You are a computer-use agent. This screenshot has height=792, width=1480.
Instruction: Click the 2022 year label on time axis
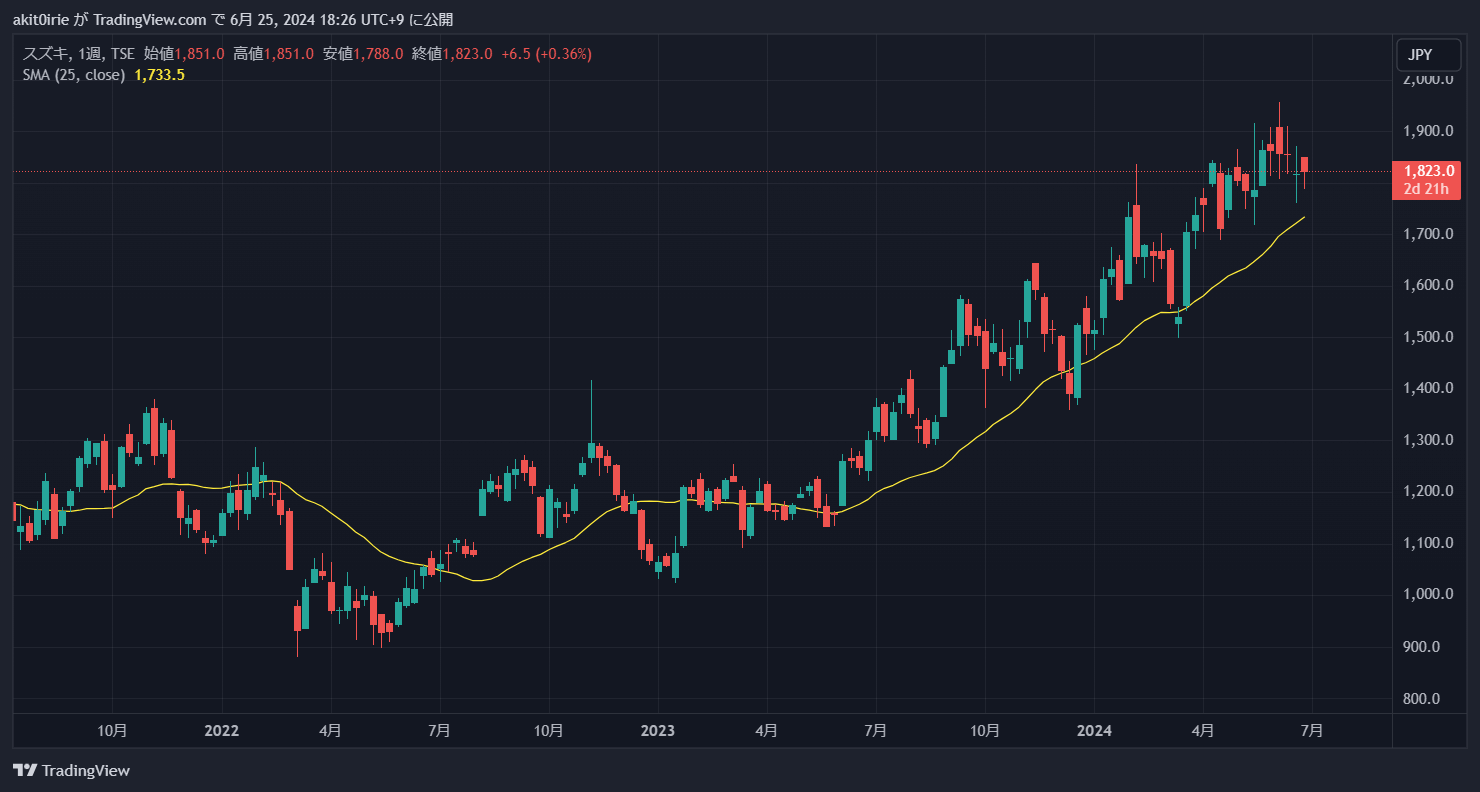[x=221, y=731]
